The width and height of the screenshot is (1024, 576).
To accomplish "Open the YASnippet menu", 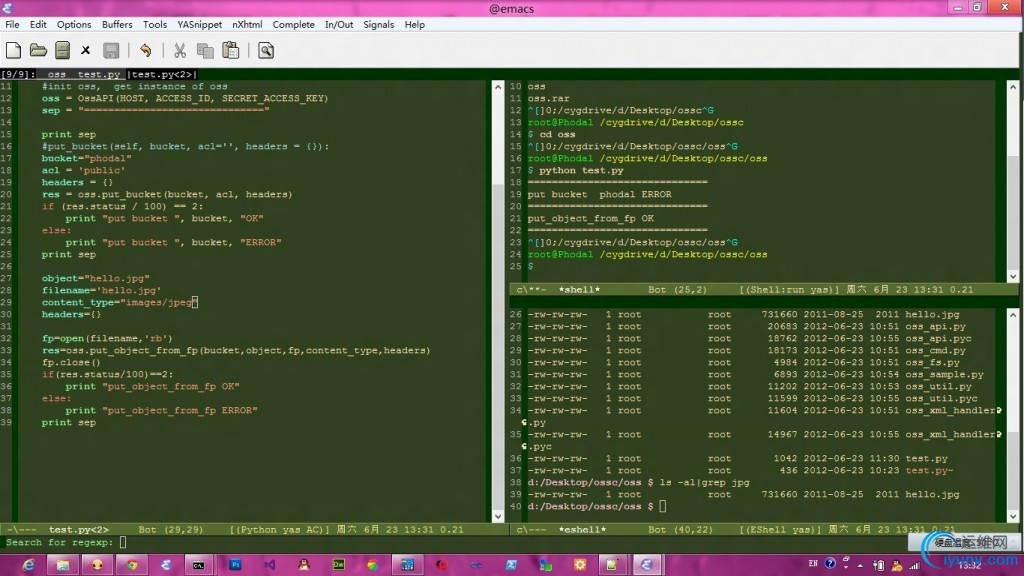I will point(199,24).
